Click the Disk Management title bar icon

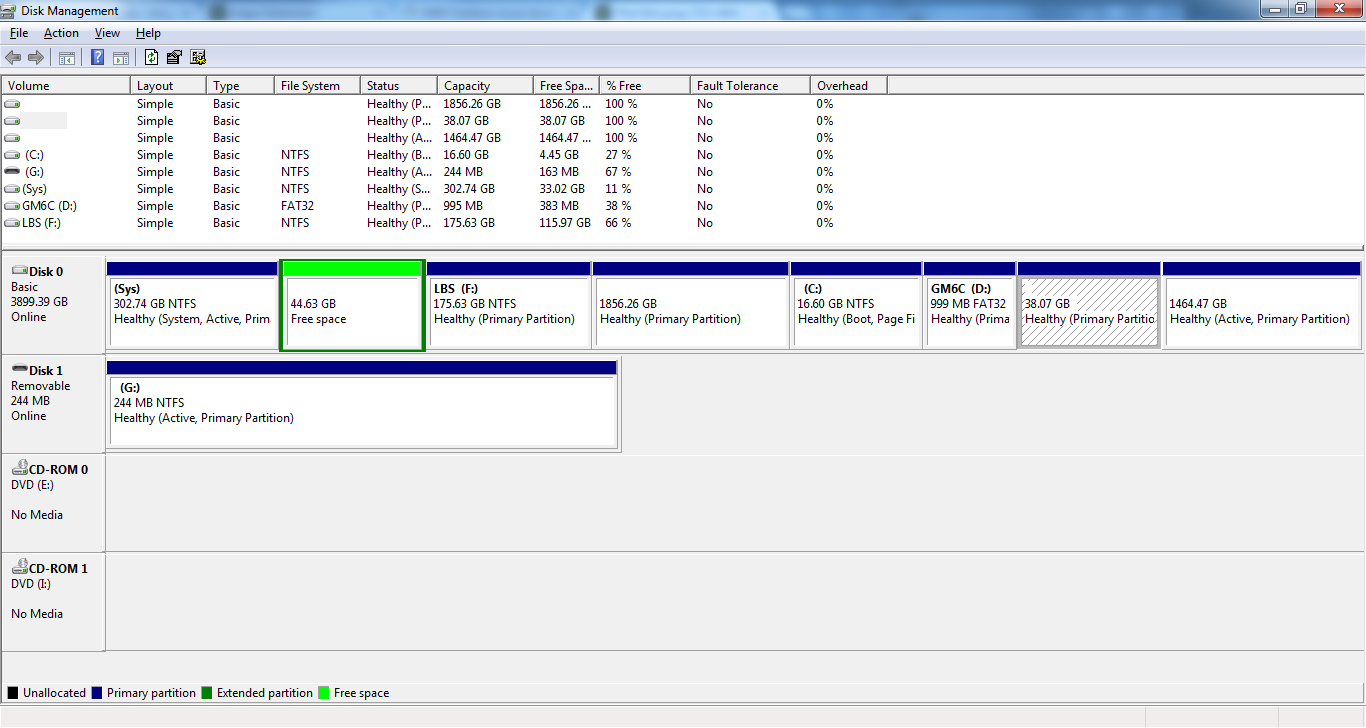tap(9, 10)
